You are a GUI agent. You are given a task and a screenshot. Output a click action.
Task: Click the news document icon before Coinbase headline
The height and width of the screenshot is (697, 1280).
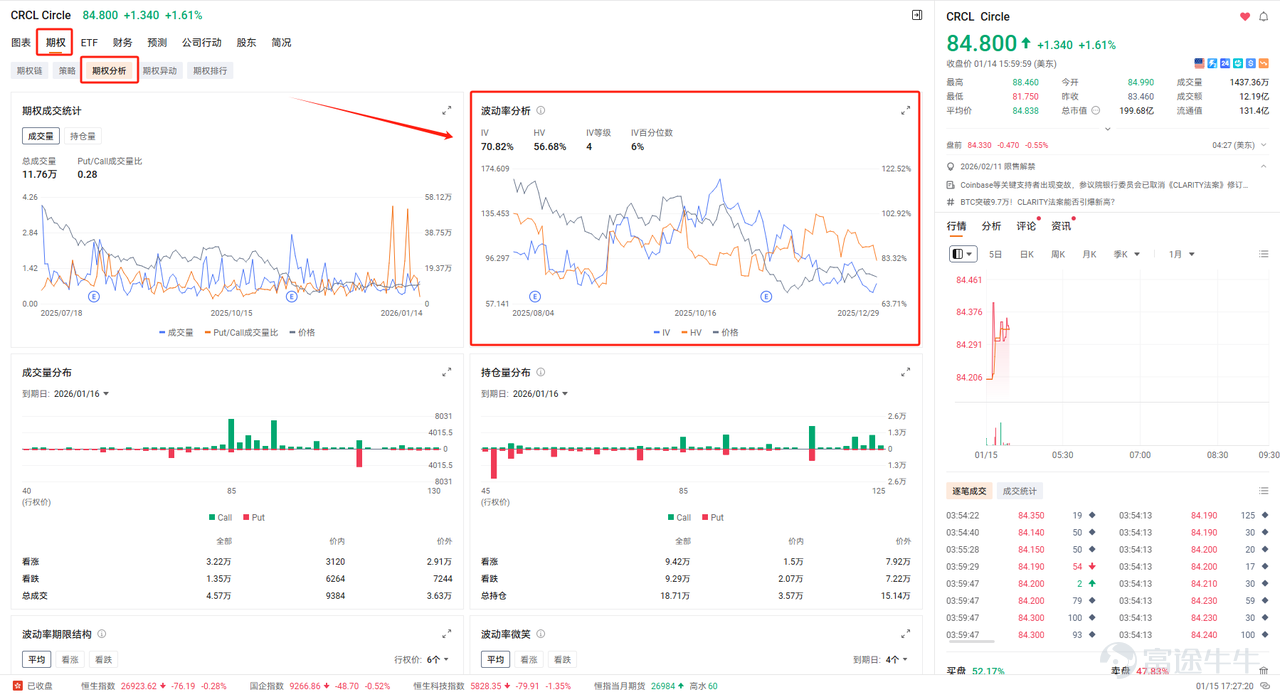[951, 185]
